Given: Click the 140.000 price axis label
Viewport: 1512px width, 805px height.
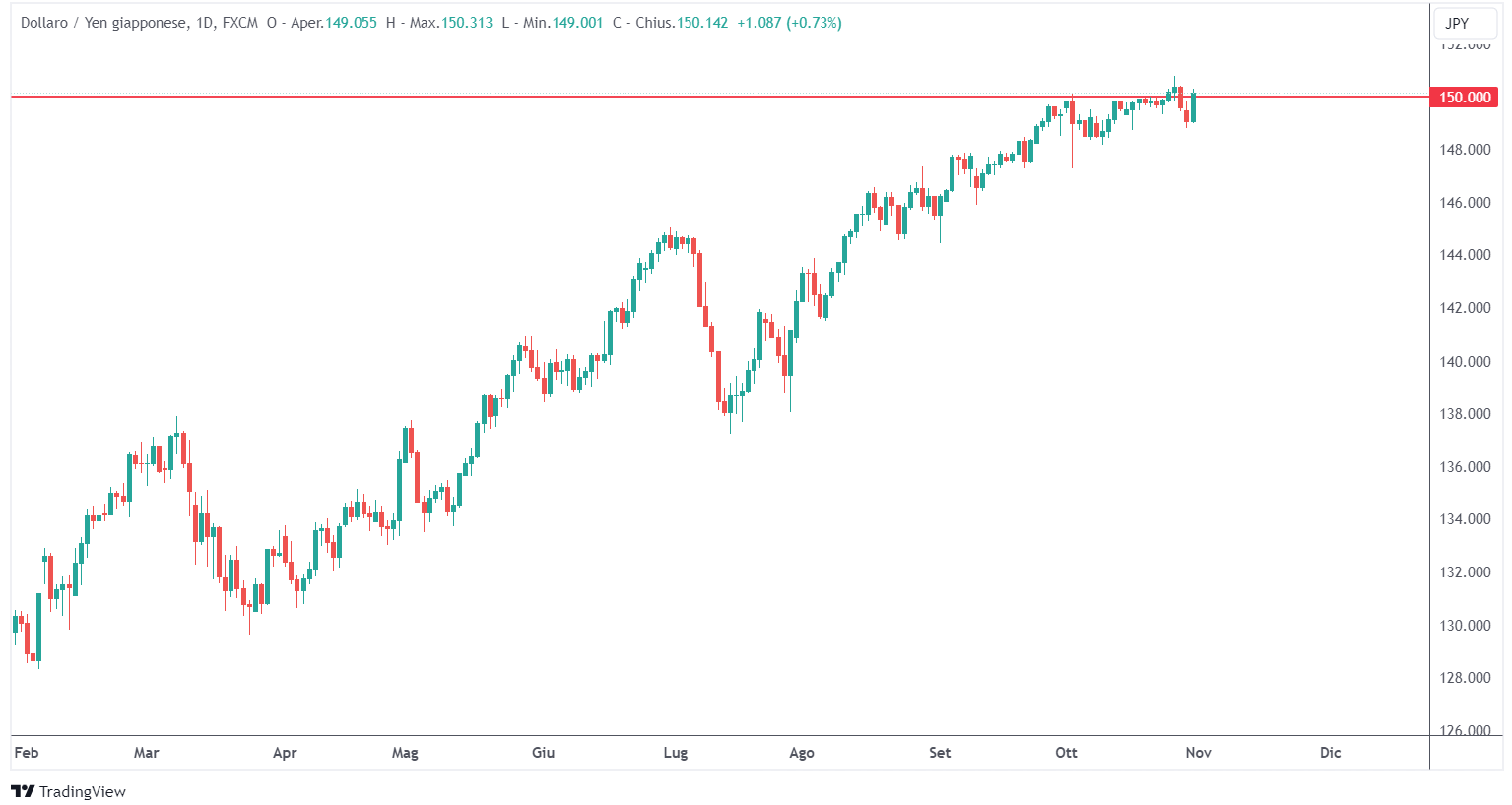Looking at the screenshot, I should click(1465, 361).
